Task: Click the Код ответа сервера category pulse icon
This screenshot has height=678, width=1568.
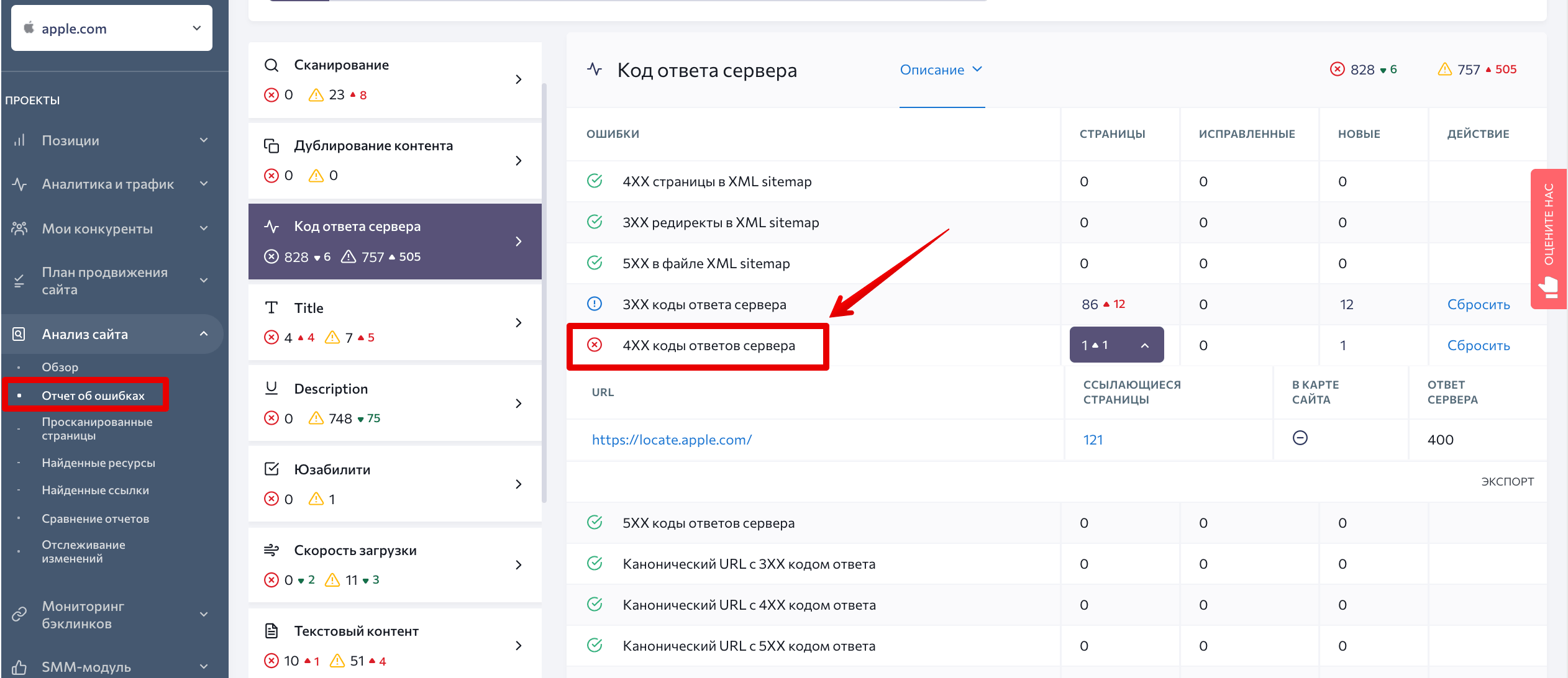Action: coord(271,227)
